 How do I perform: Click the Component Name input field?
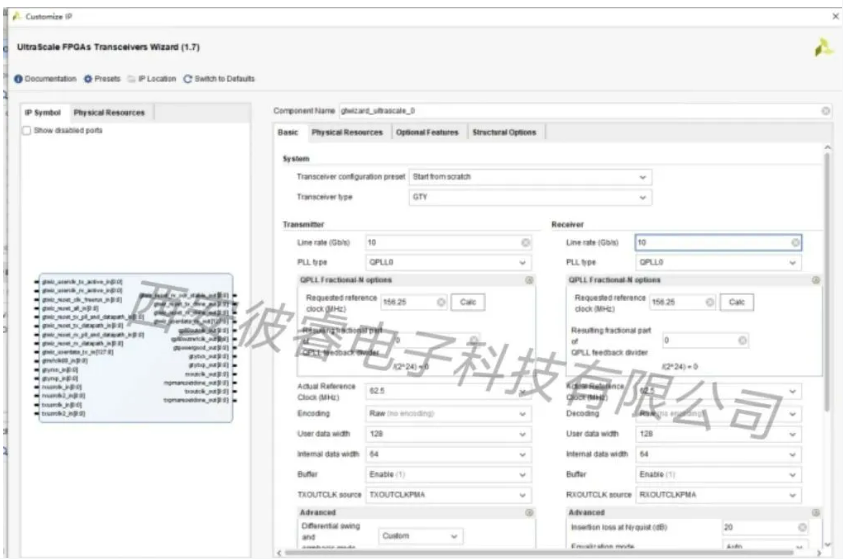coord(585,111)
